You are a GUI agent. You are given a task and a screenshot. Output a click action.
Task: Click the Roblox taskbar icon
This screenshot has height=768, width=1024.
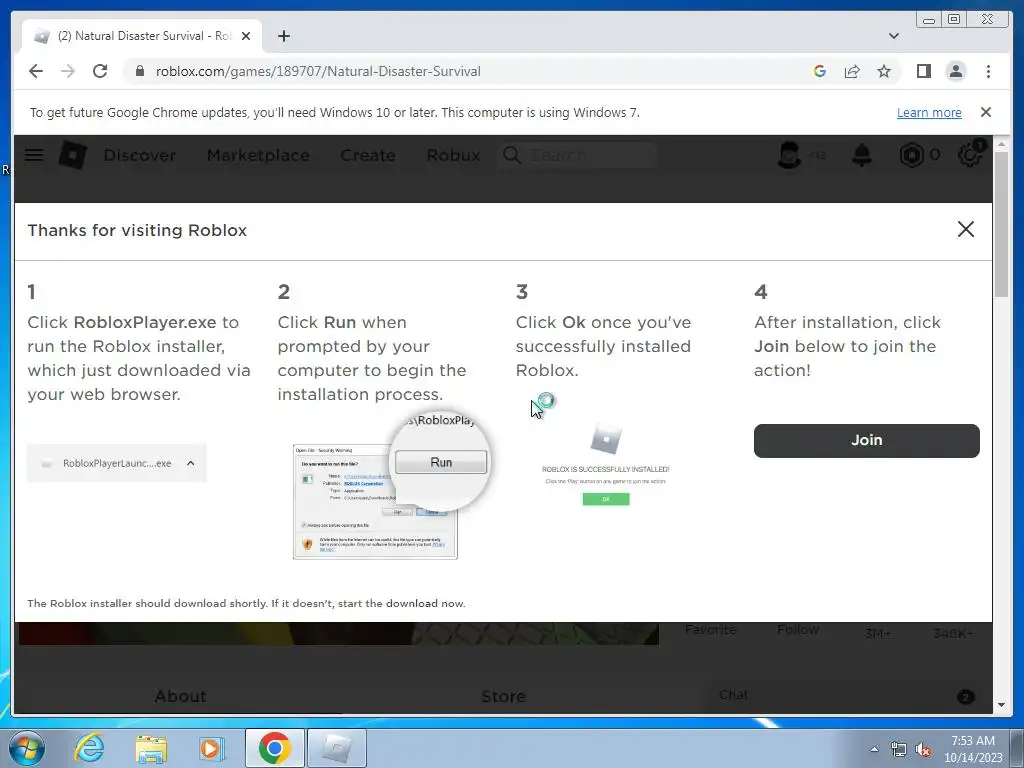coord(336,748)
